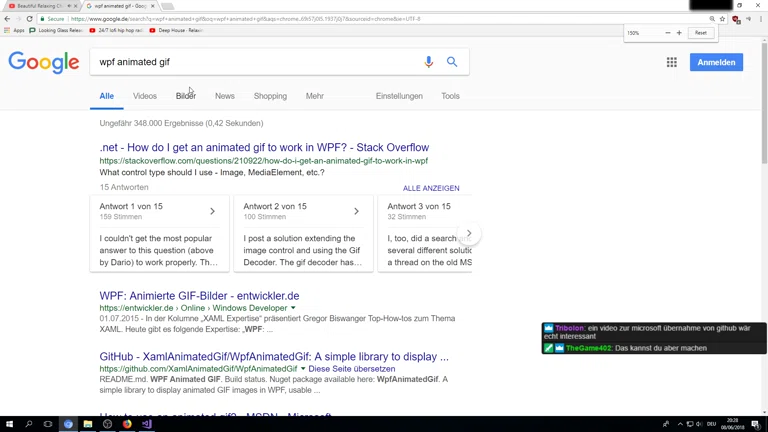This screenshot has height=432, width=768.
Task: Click the blue magnifier search icon
Action: coord(452,62)
